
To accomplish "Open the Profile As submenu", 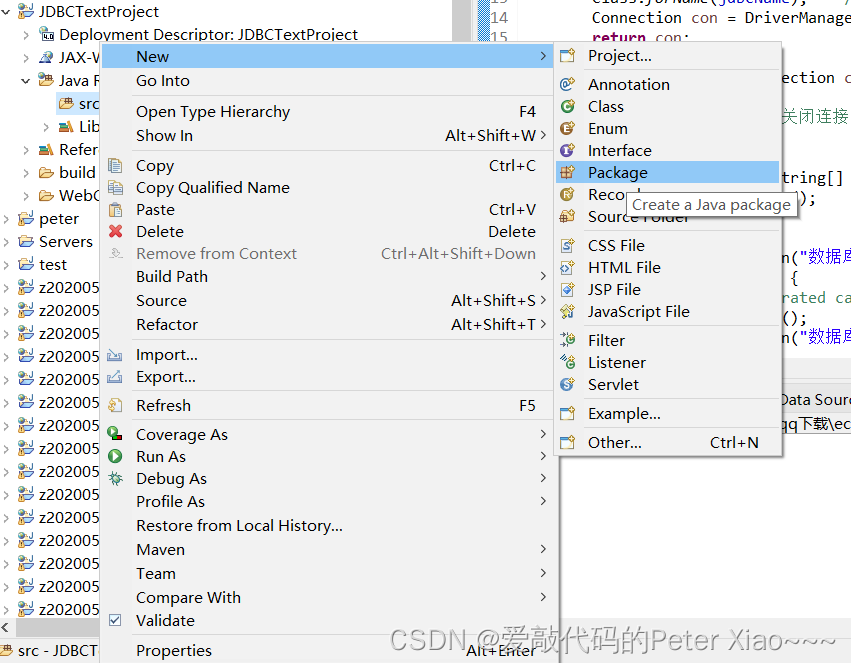I will point(327,501).
